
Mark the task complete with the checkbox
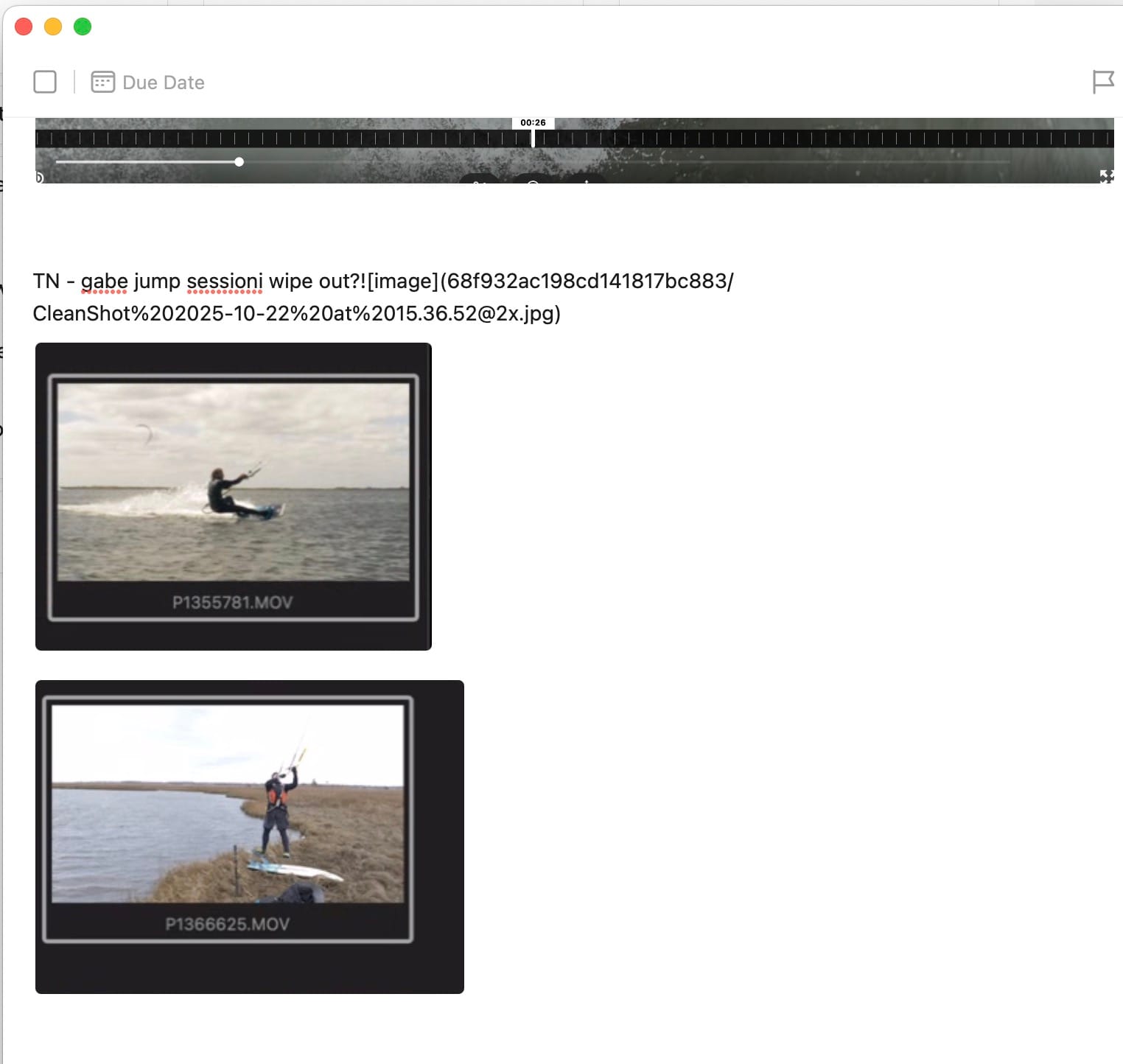pyautogui.click(x=45, y=82)
